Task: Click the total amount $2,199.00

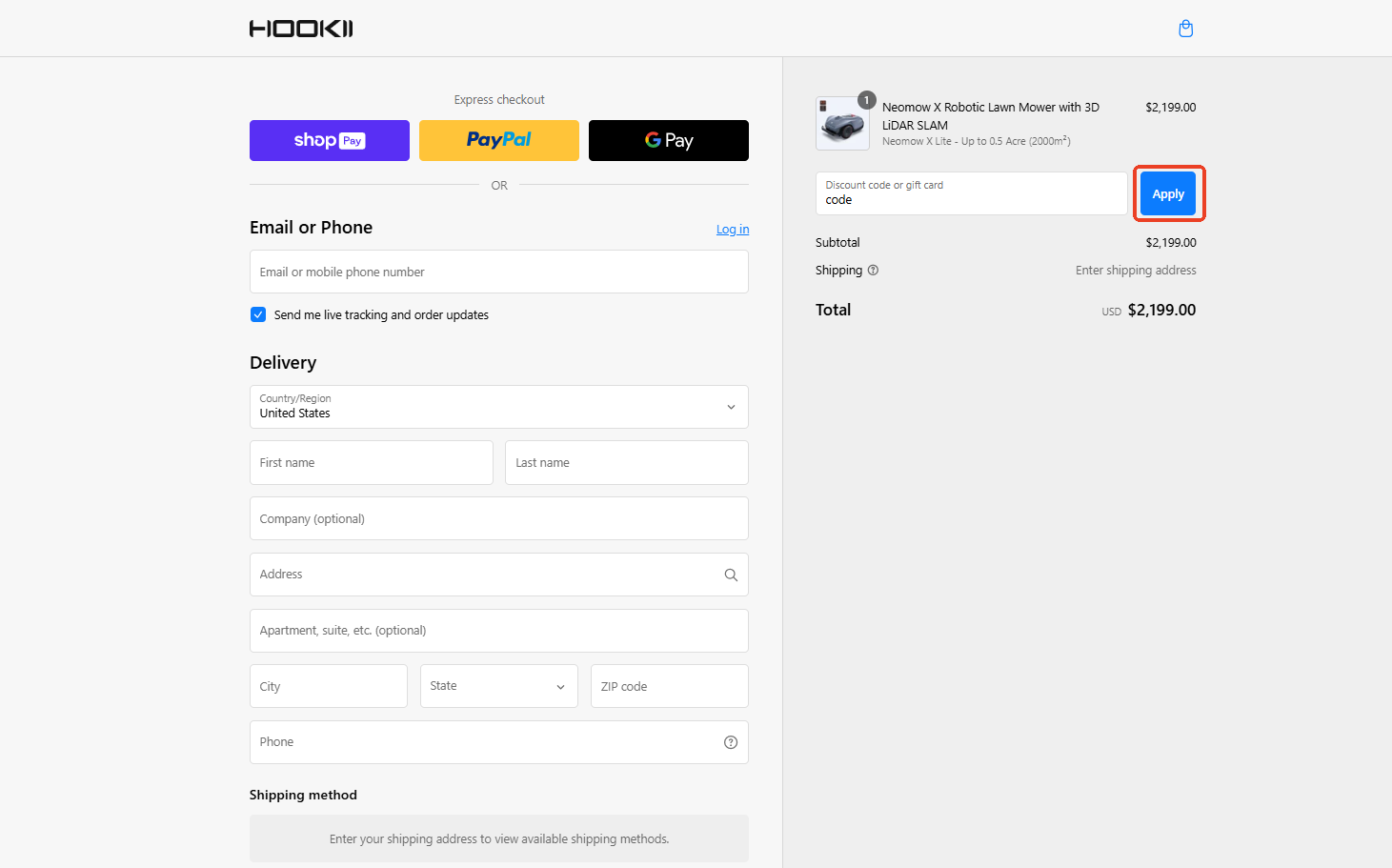Action: (x=1161, y=310)
